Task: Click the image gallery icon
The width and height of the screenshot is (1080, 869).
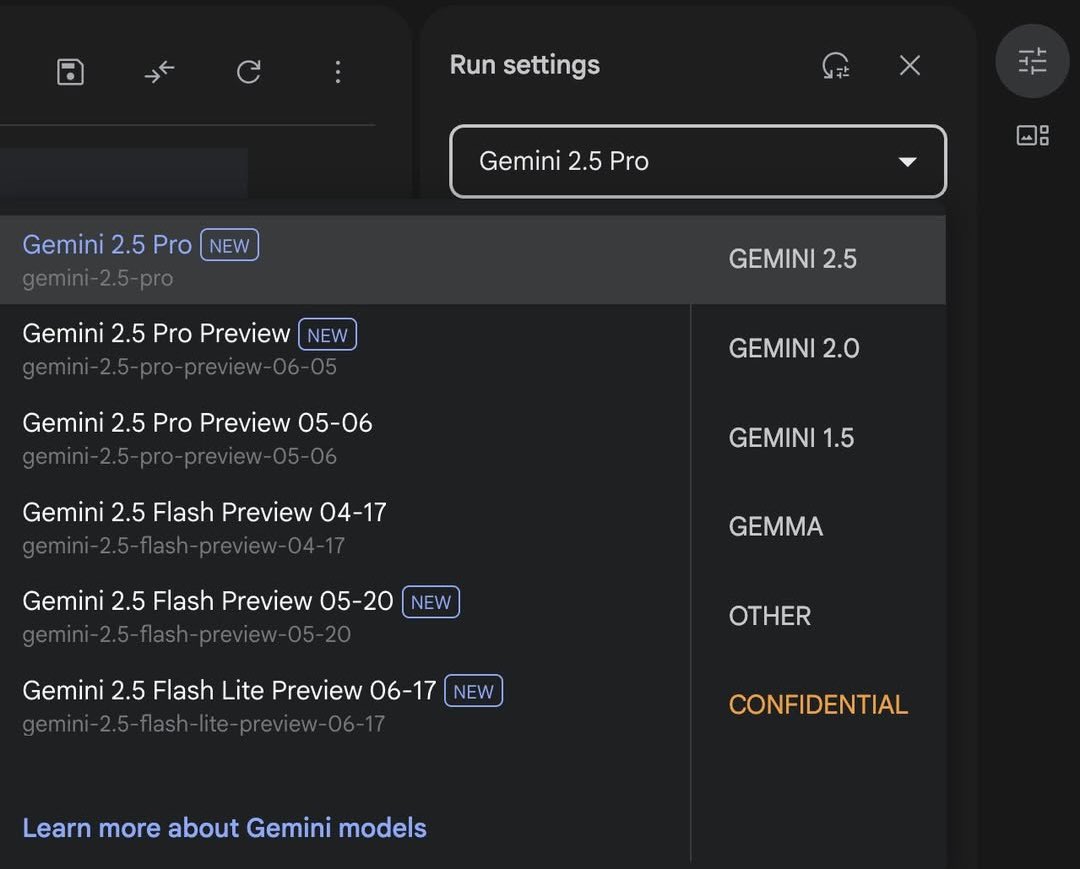Action: [1032, 134]
